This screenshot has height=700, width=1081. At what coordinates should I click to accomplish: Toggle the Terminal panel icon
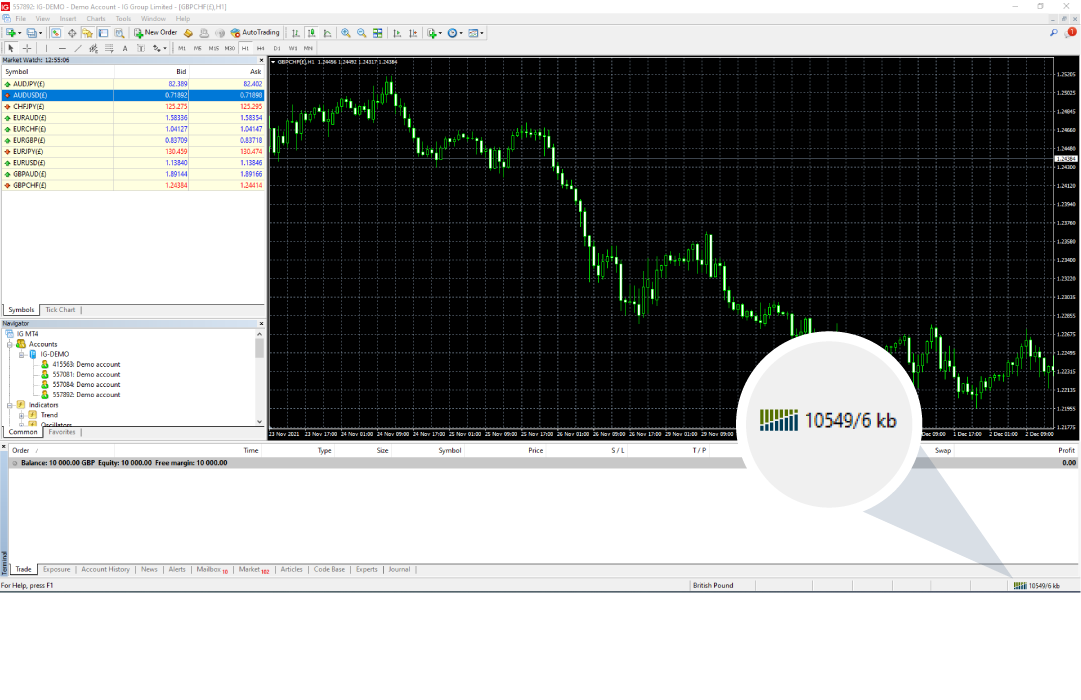[103, 32]
